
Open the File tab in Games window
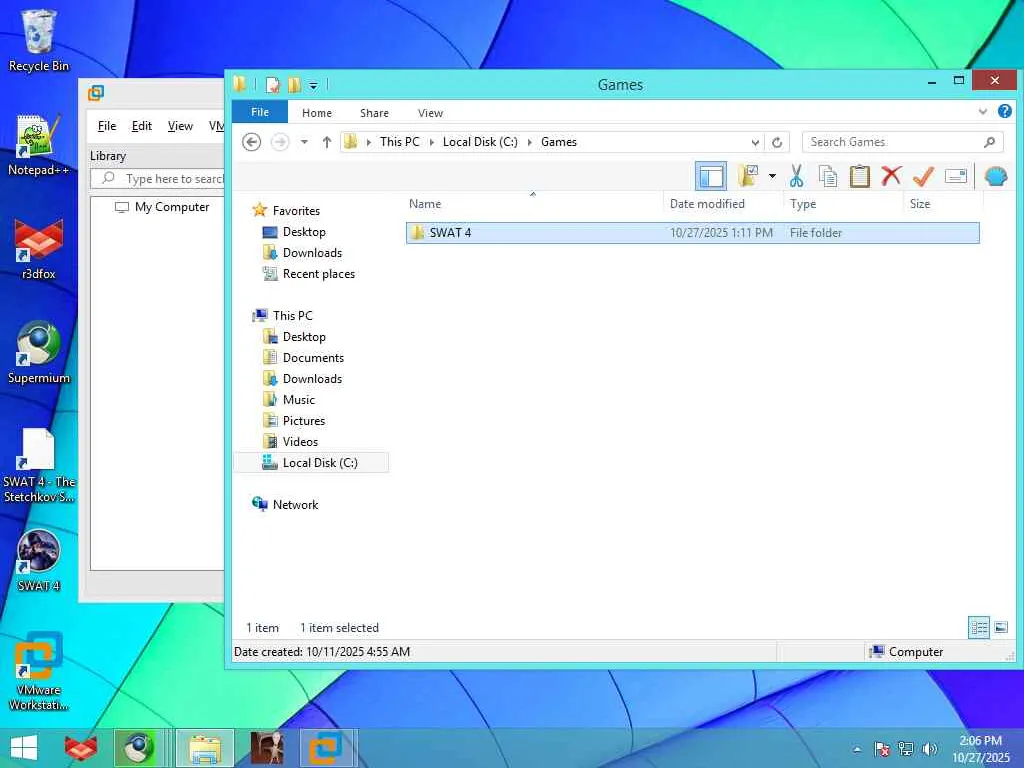pyautogui.click(x=260, y=112)
